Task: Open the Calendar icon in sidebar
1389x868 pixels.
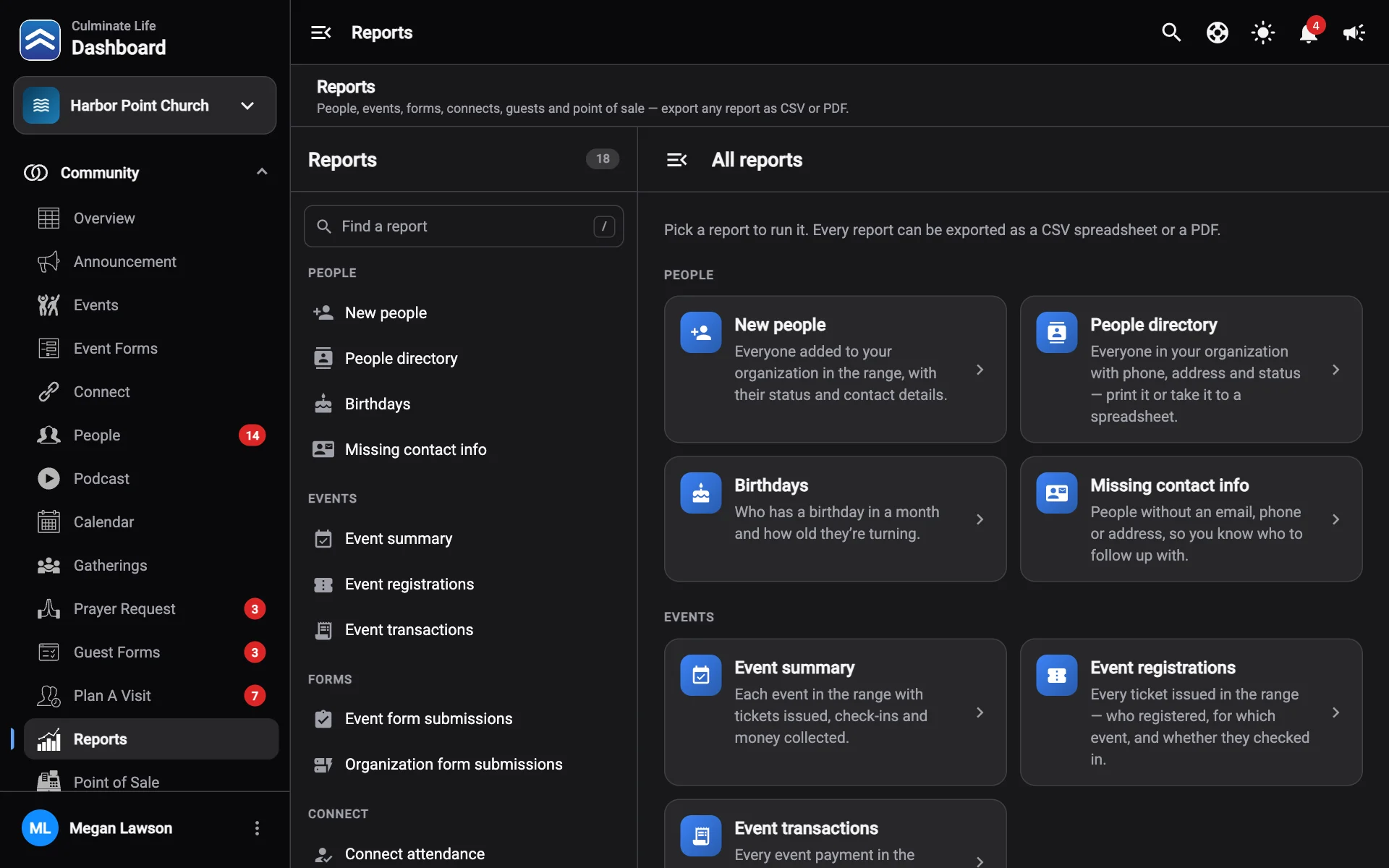Action: [48, 522]
